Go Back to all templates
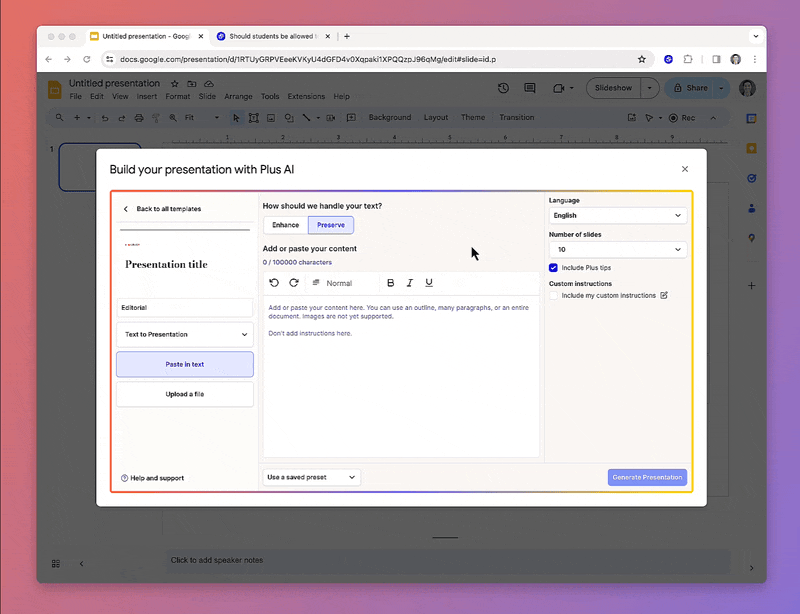This screenshot has height=614, width=800. pos(163,209)
